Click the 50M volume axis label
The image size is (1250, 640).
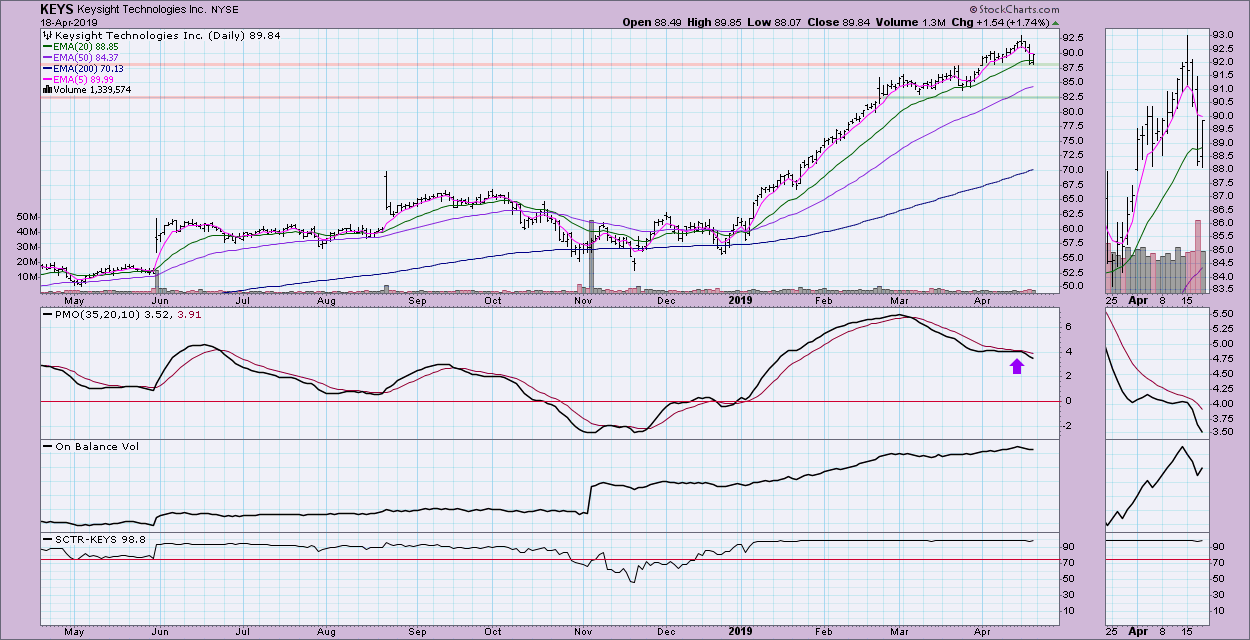[25, 217]
